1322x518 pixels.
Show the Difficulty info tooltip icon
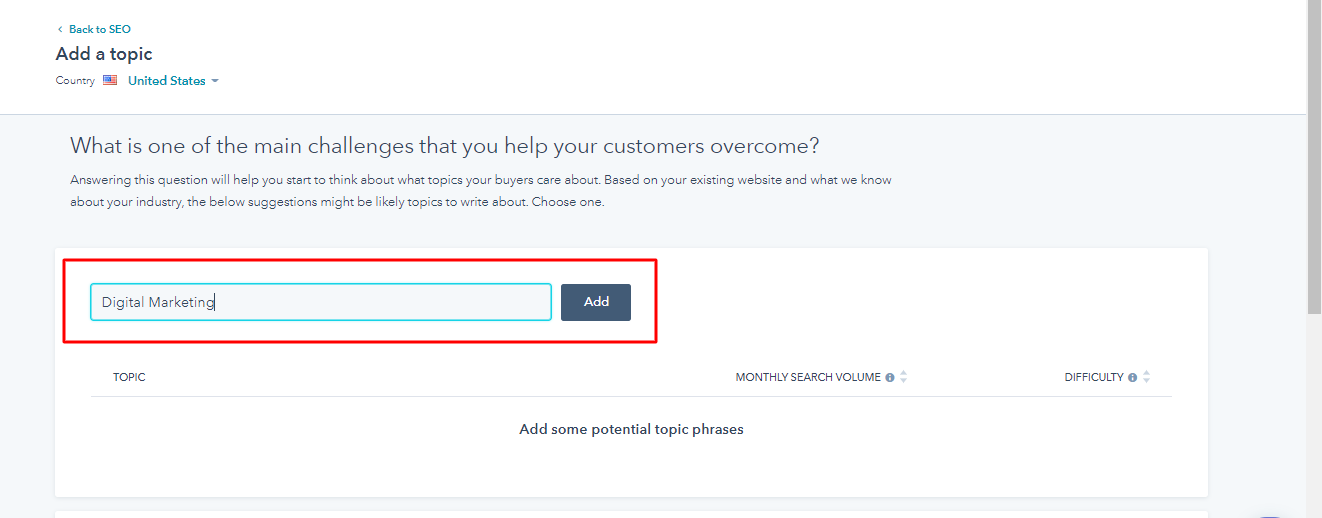pyautogui.click(x=1133, y=378)
